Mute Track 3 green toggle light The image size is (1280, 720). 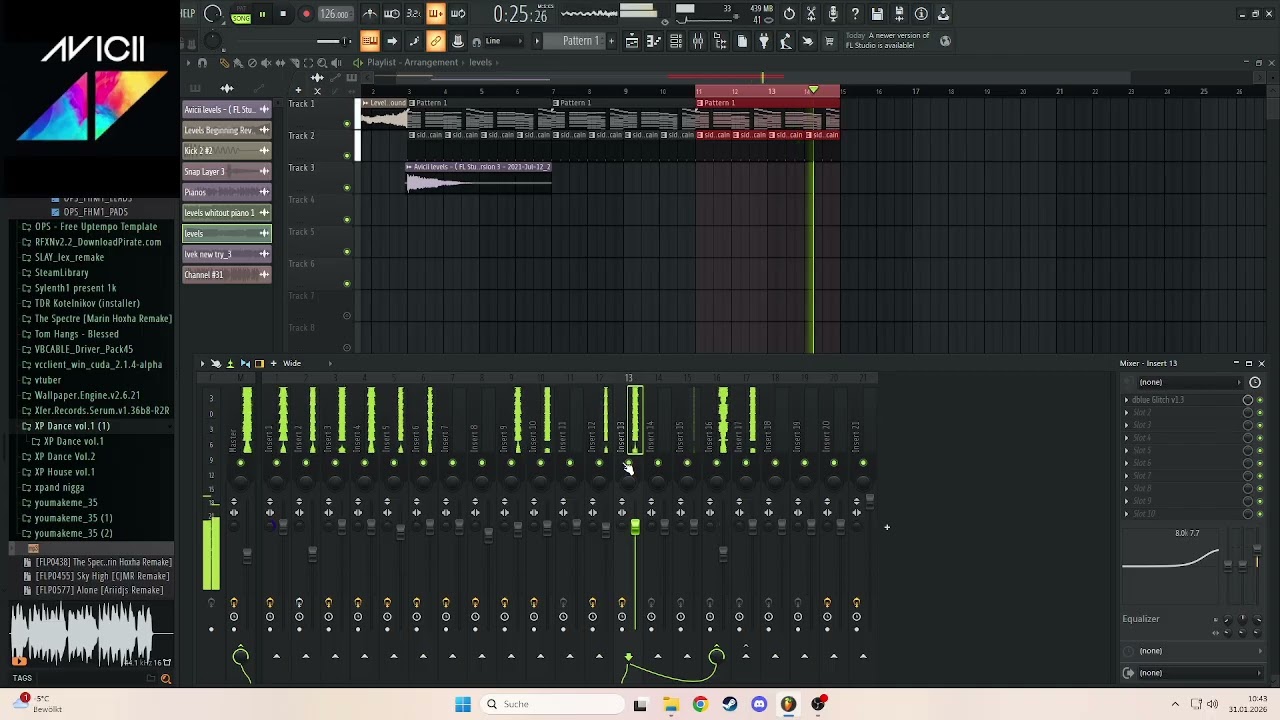(x=347, y=188)
